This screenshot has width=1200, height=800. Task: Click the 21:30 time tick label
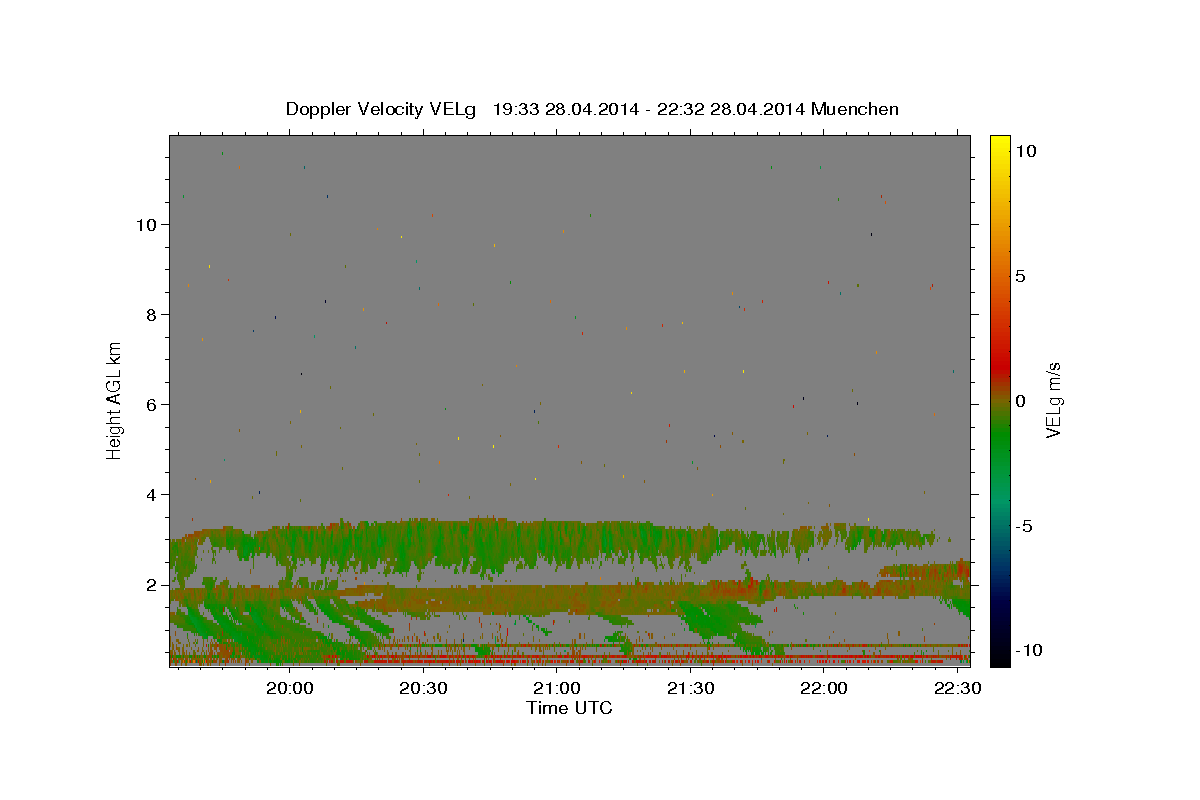point(690,689)
